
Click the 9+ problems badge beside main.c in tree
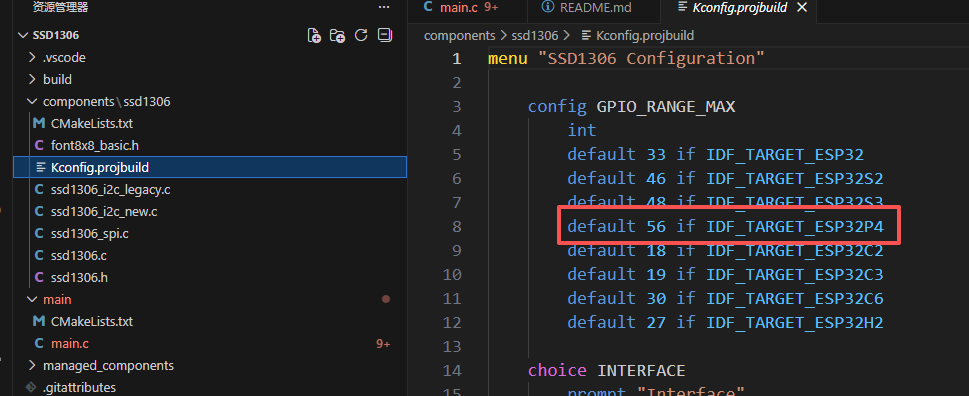[383, 344]
